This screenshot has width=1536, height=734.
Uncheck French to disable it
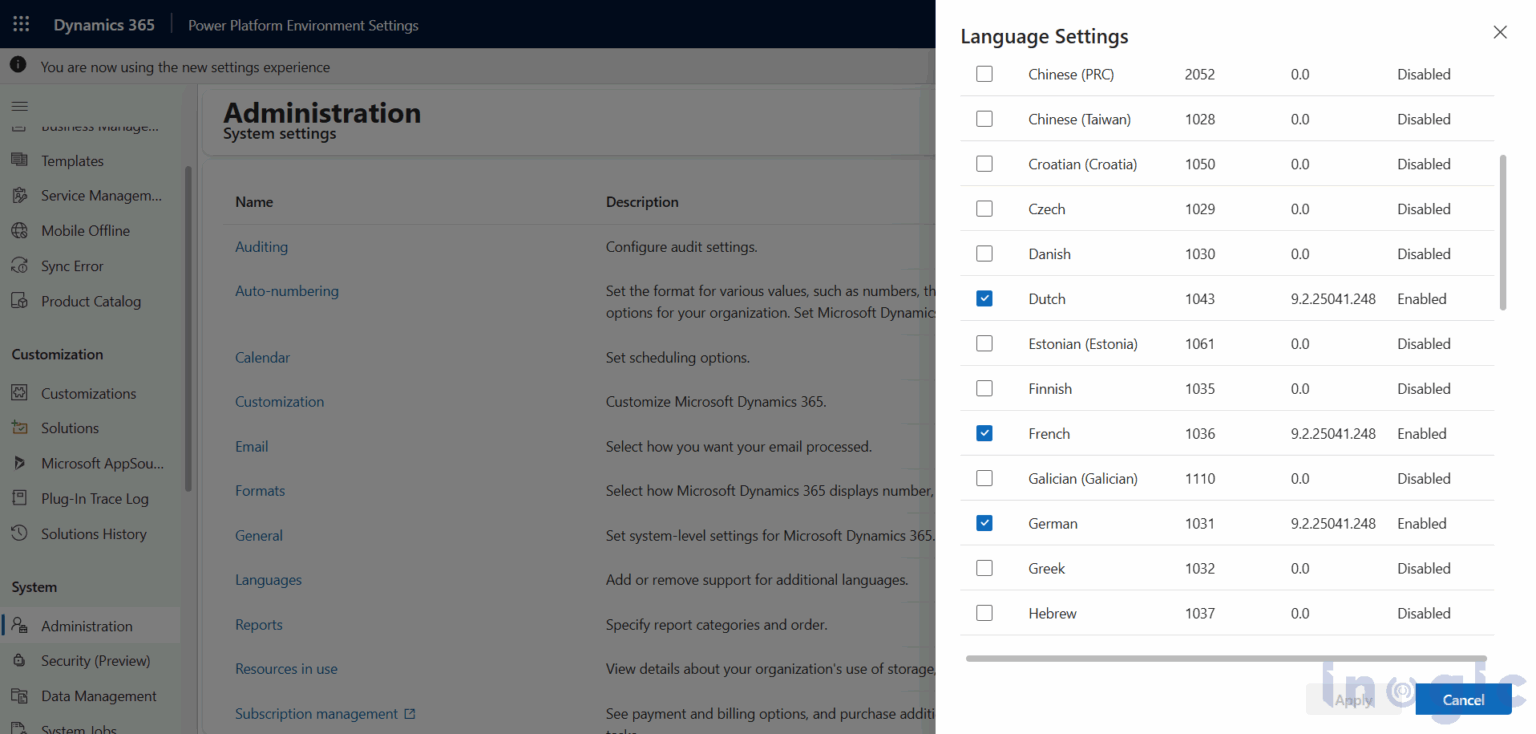pos(984,433)
